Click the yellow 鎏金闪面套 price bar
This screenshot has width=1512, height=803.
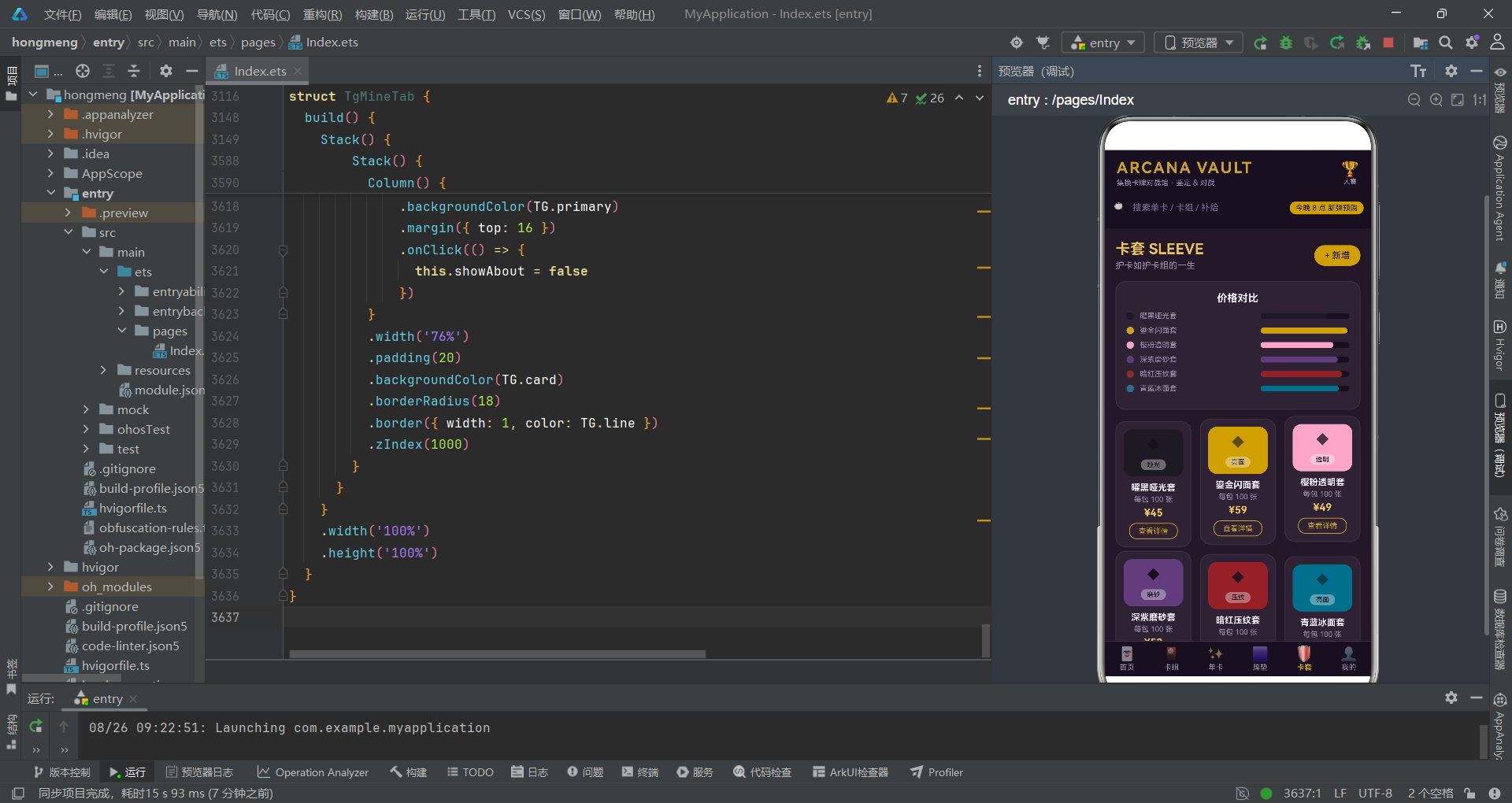point(1304,331)
